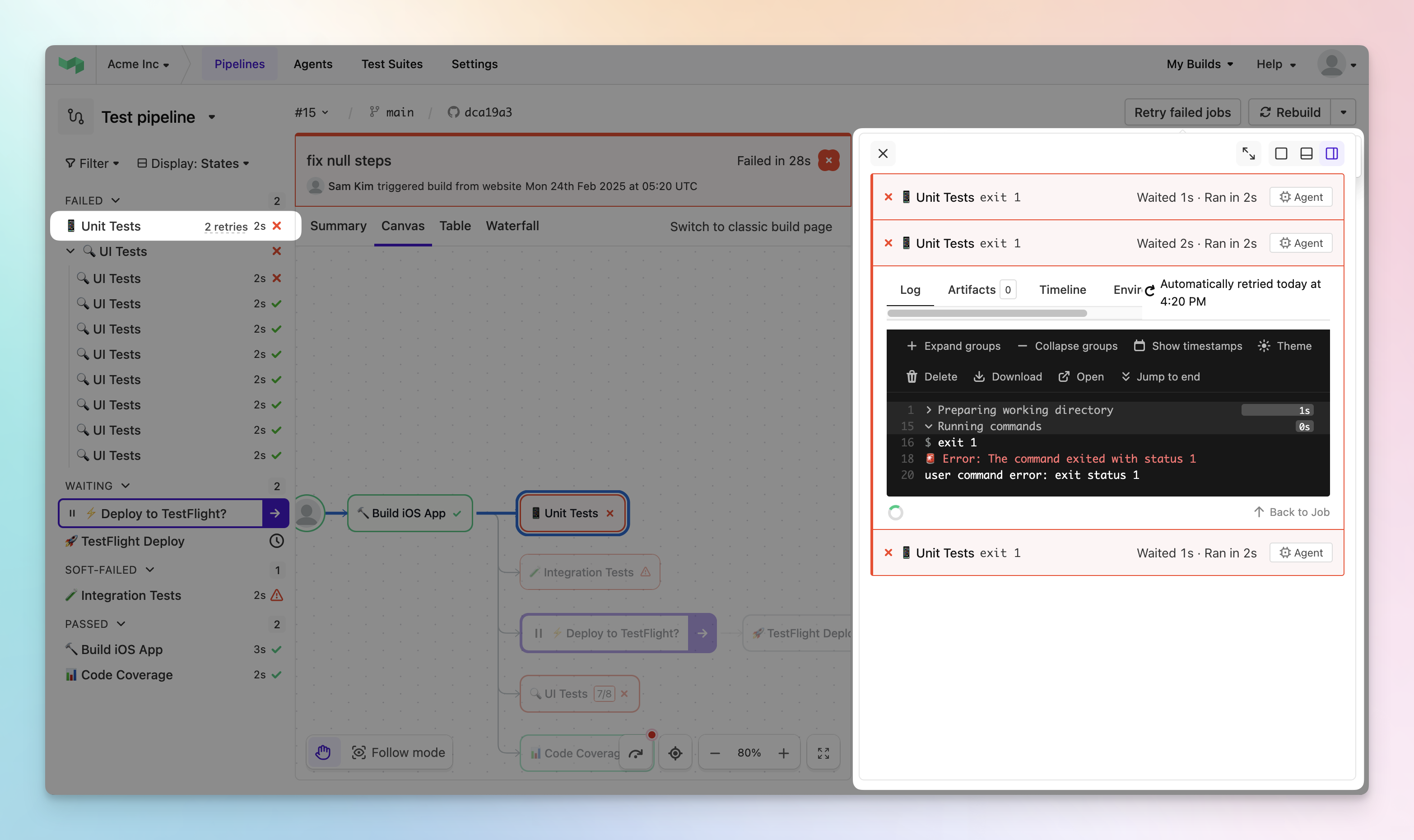Switch to the Waterfall tab
Image resolution: width=1414 pixels, height=840 pixels.
coord(512,226)
